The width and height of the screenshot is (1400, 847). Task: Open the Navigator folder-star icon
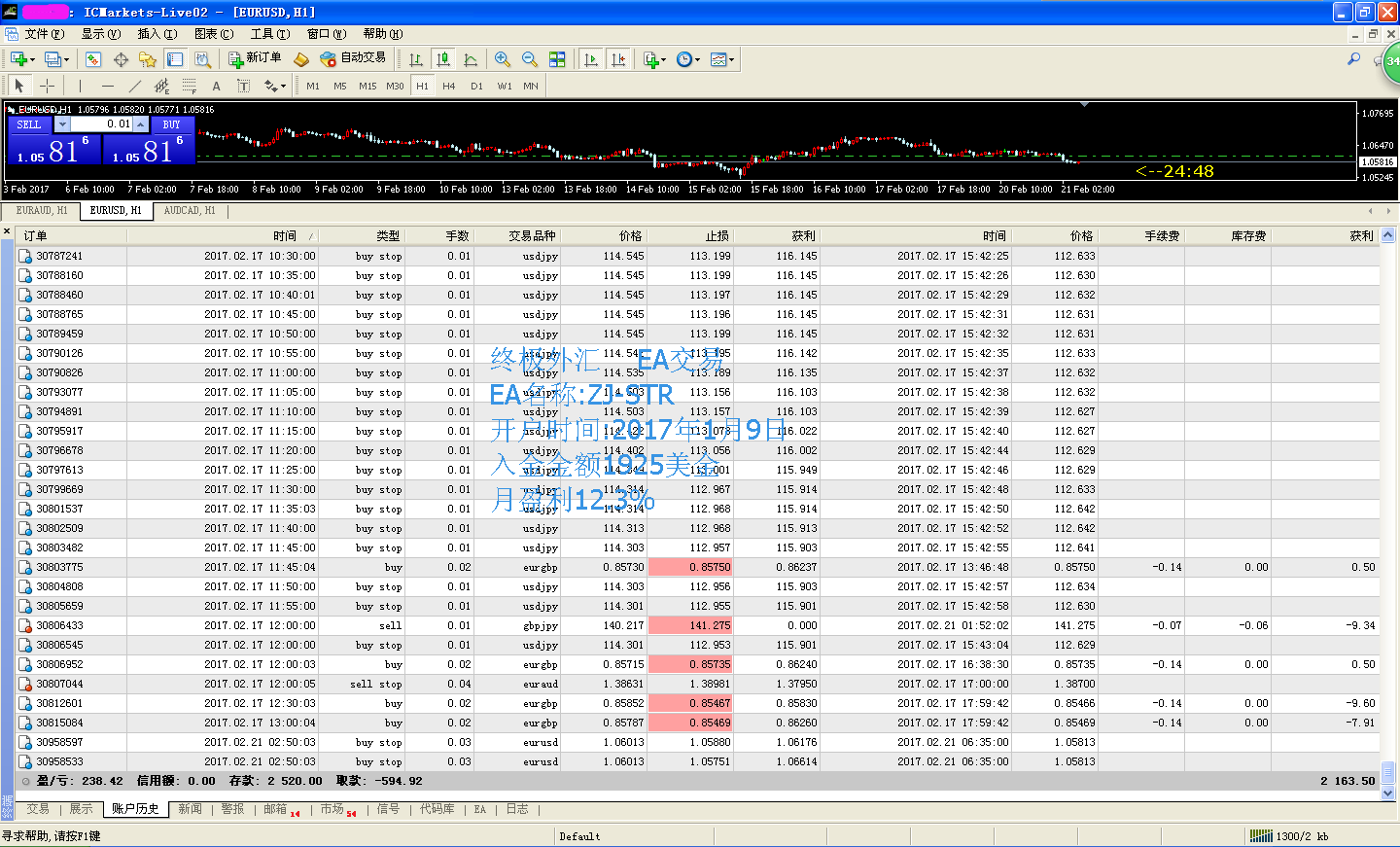148,59
